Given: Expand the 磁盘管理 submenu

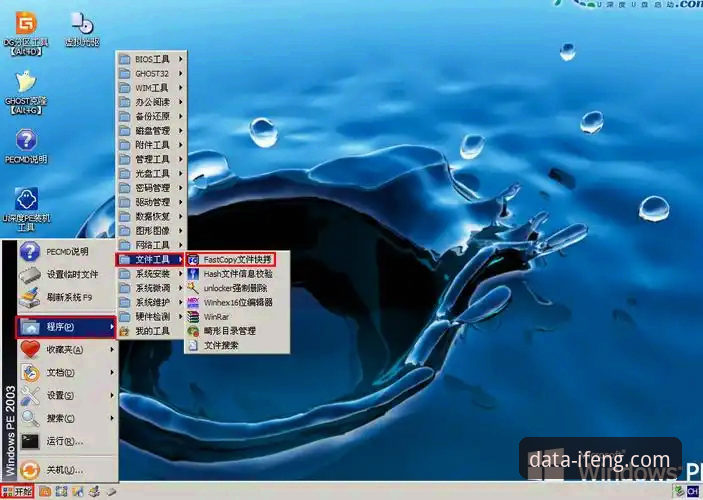Looking at the screenshot, I should [152, 130].
